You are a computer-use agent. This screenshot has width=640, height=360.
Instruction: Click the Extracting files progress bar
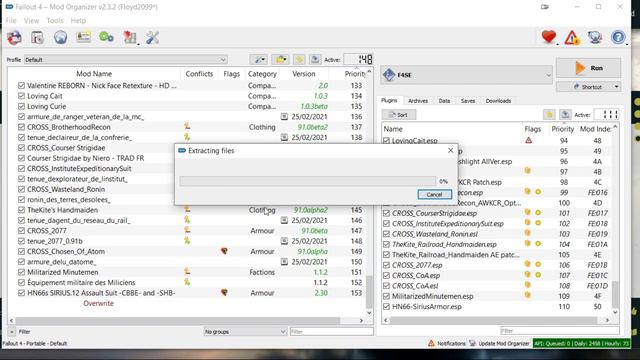click(x=308, y=181)
